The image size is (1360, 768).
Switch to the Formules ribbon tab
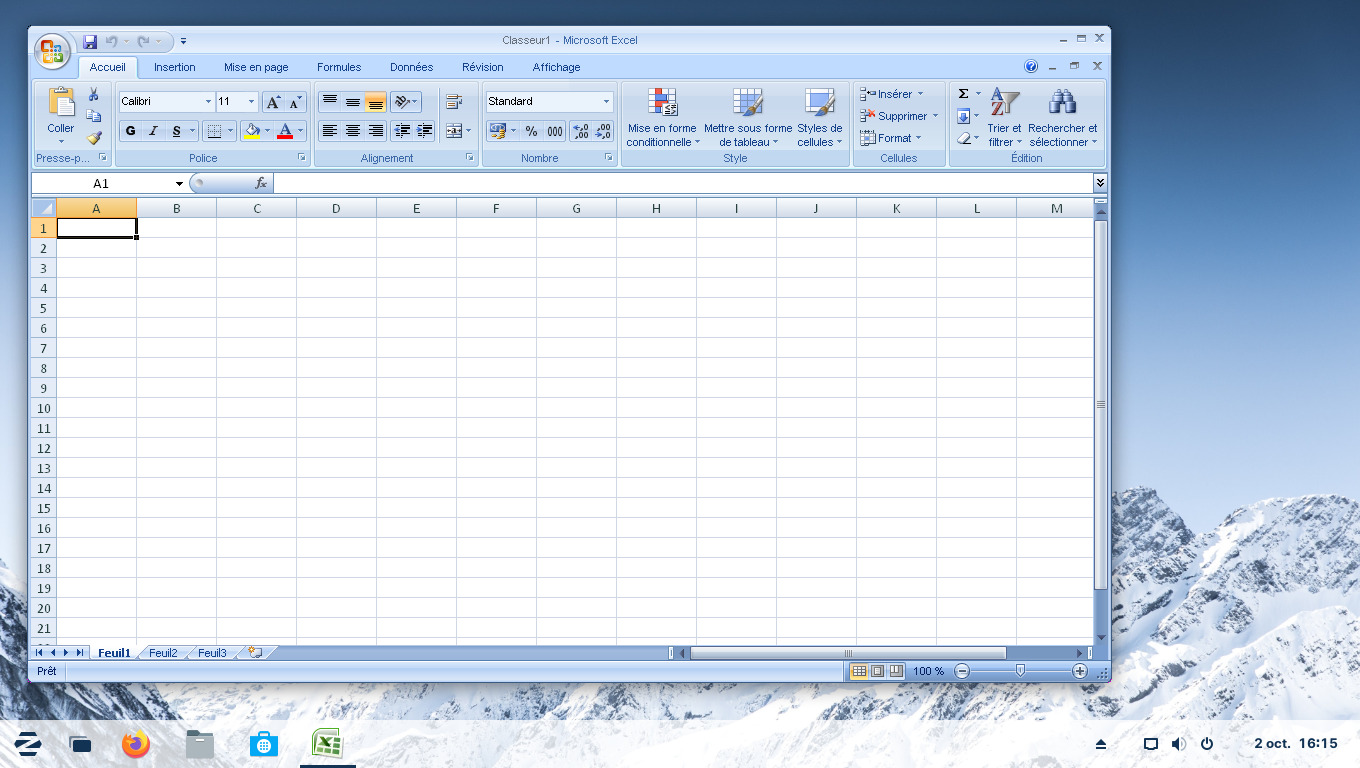click(x=339, y=67)
